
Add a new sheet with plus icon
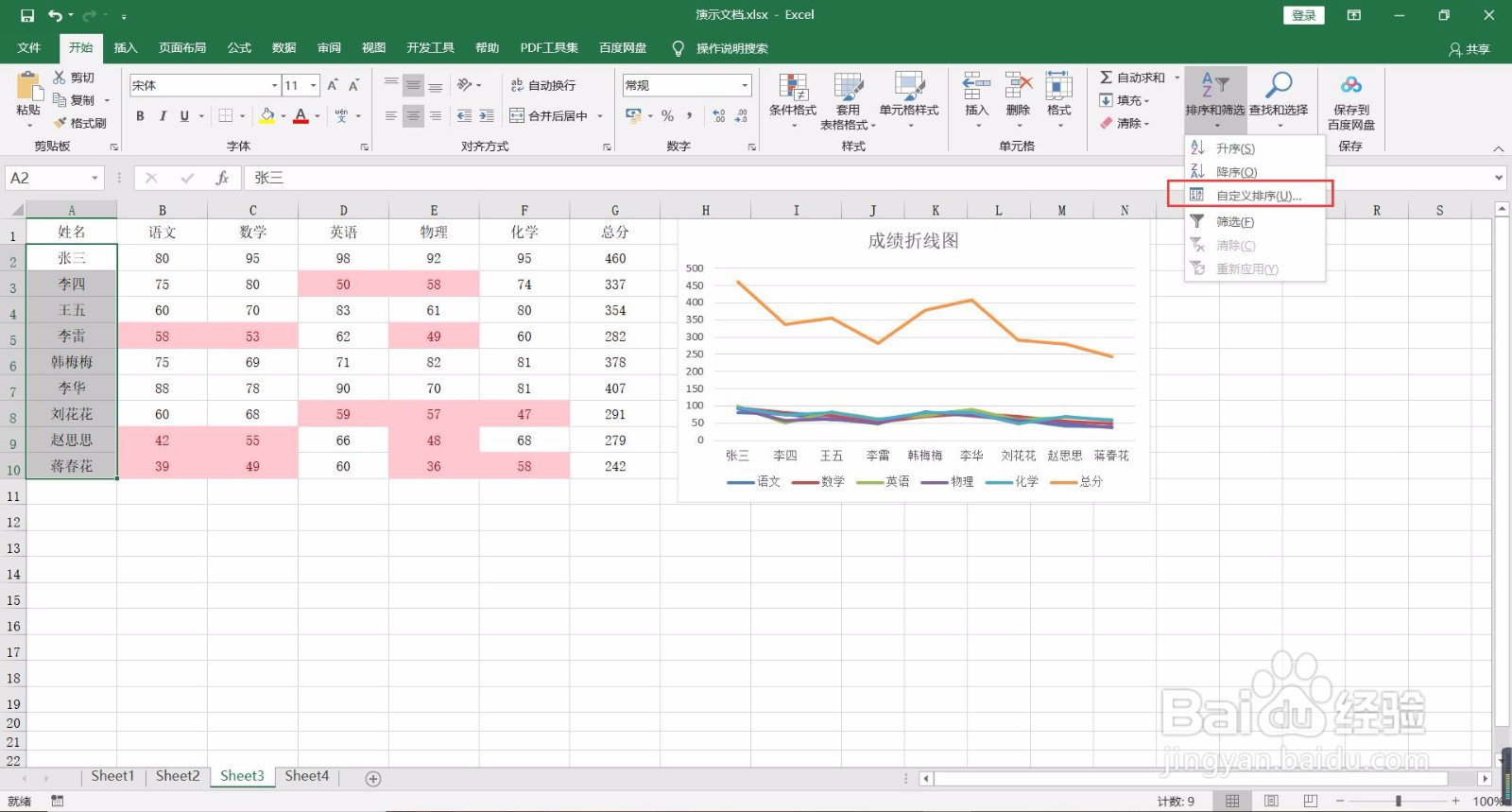[373, 779]
